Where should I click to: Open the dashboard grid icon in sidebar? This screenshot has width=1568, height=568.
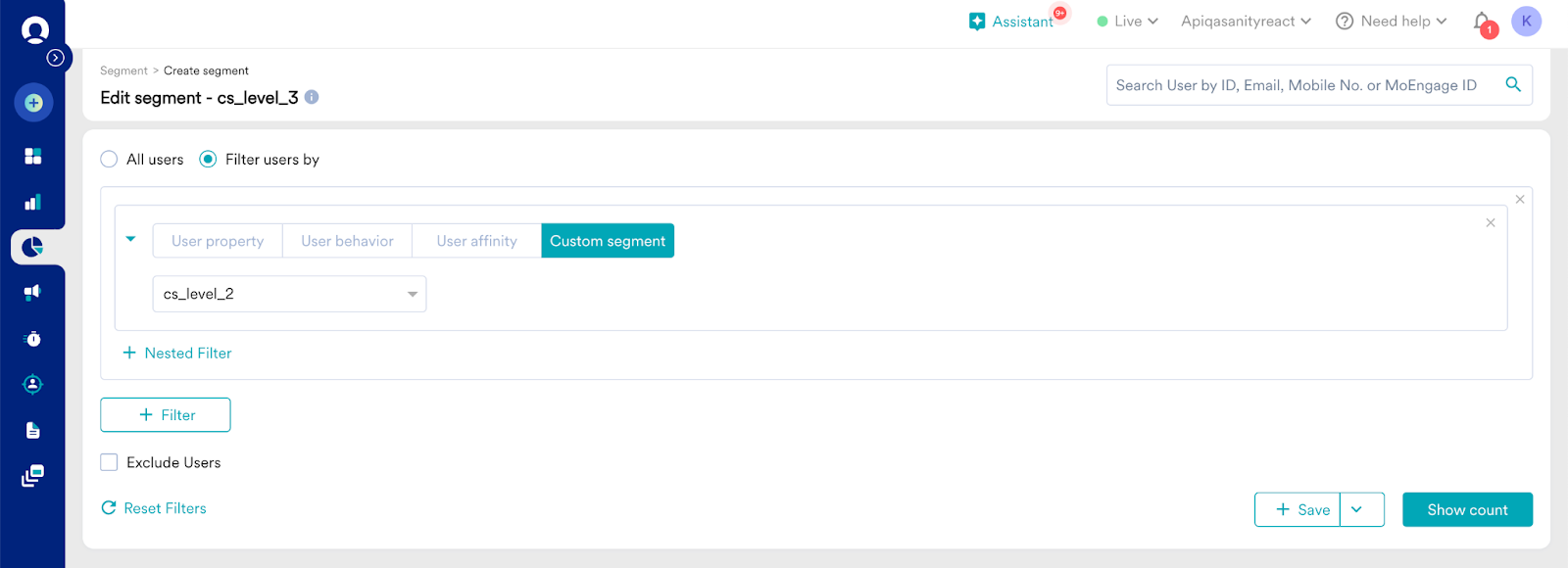33,157
